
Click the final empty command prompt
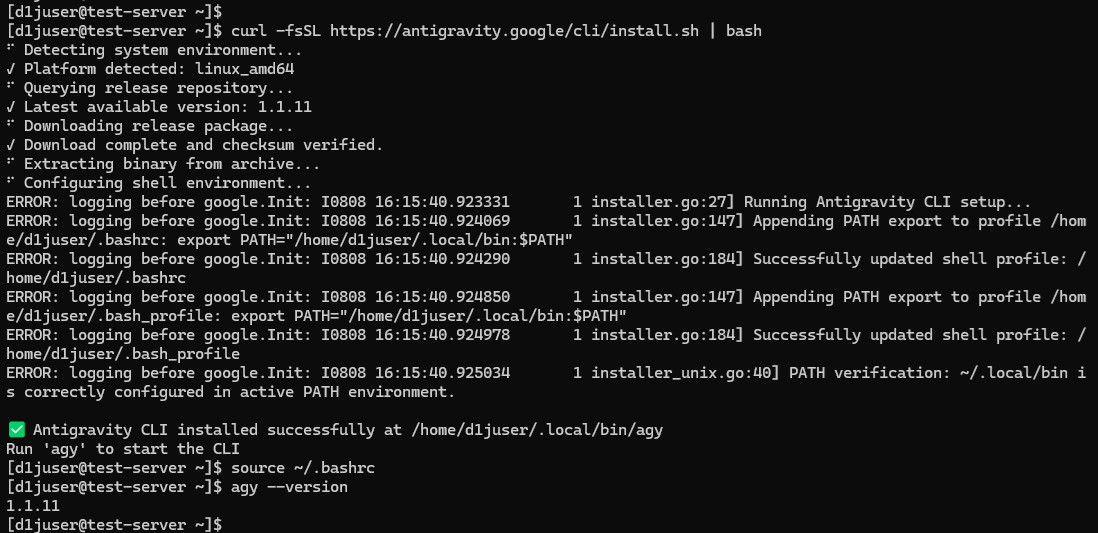[x=114, y=524]
